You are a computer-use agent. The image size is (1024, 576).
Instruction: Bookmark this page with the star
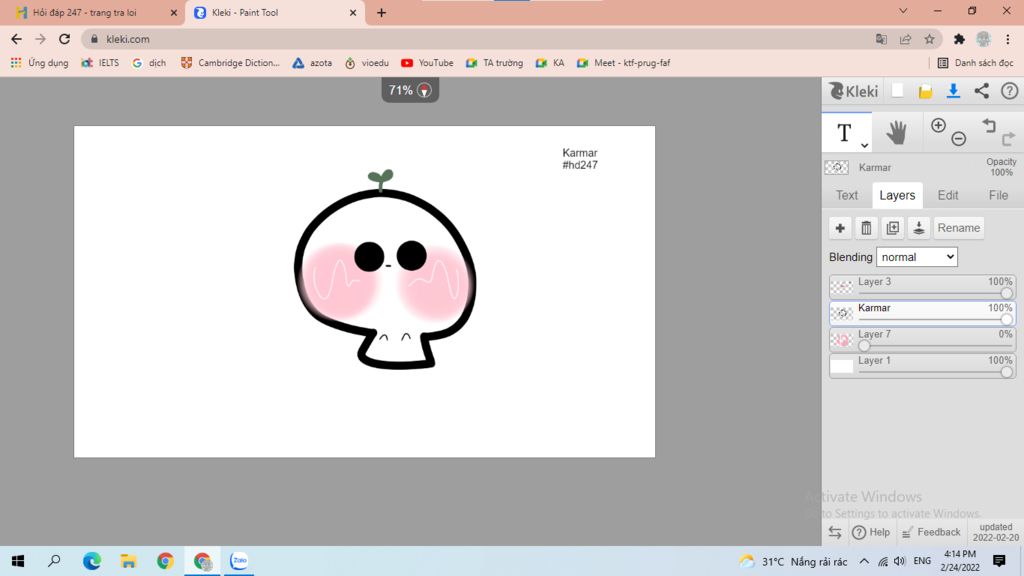[929, 39]
